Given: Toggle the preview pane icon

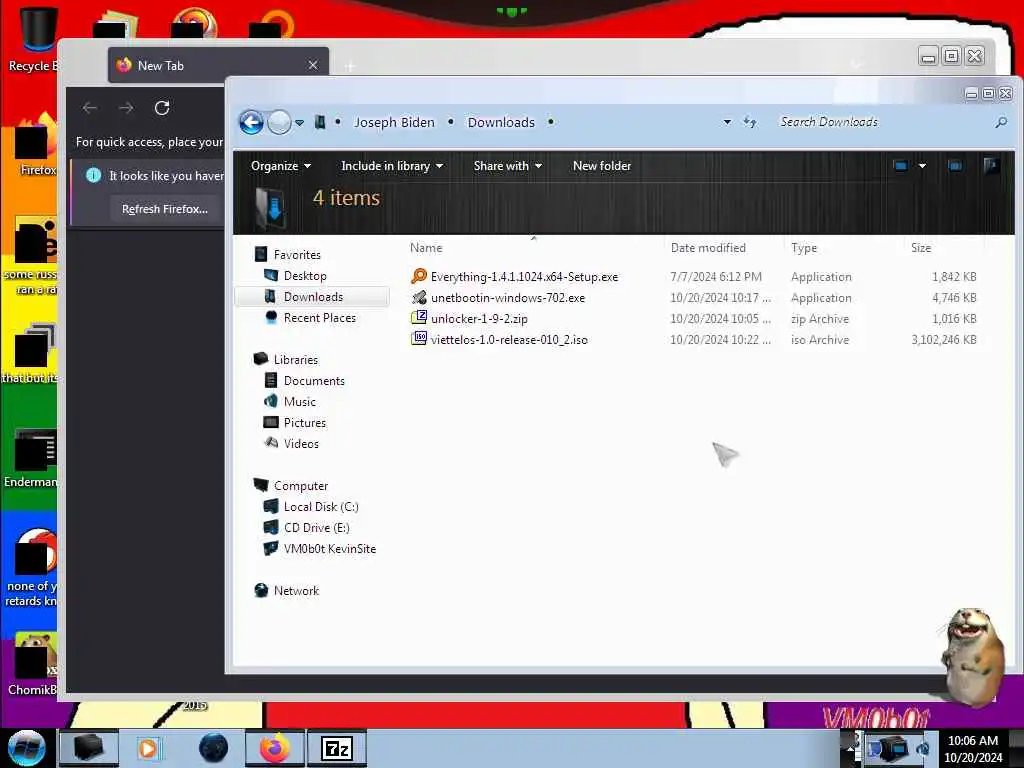Looking at the screenshot, I should tap(955, 166).
